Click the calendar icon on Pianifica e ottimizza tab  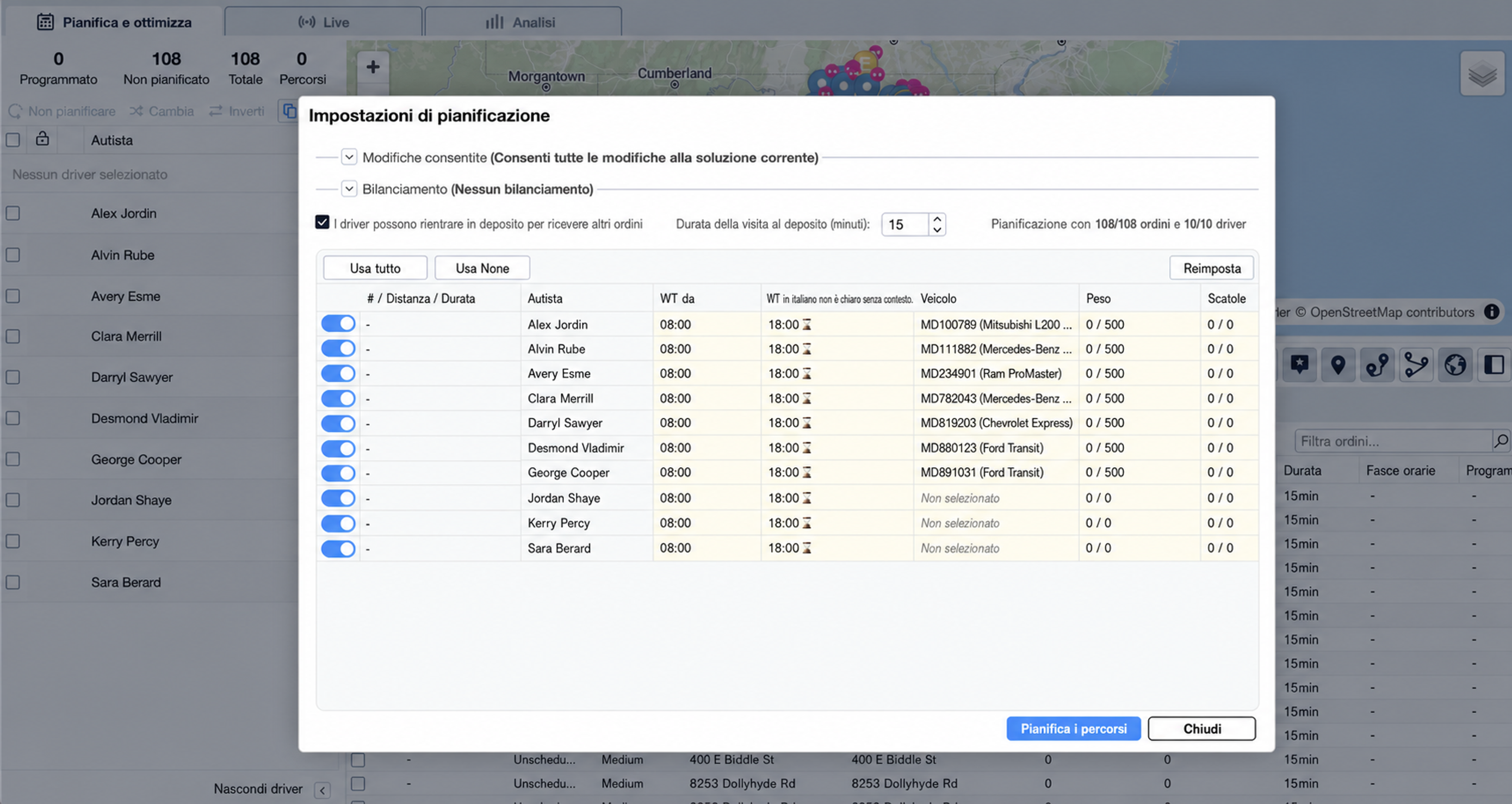pyautogui.click(x=45, y=22)
